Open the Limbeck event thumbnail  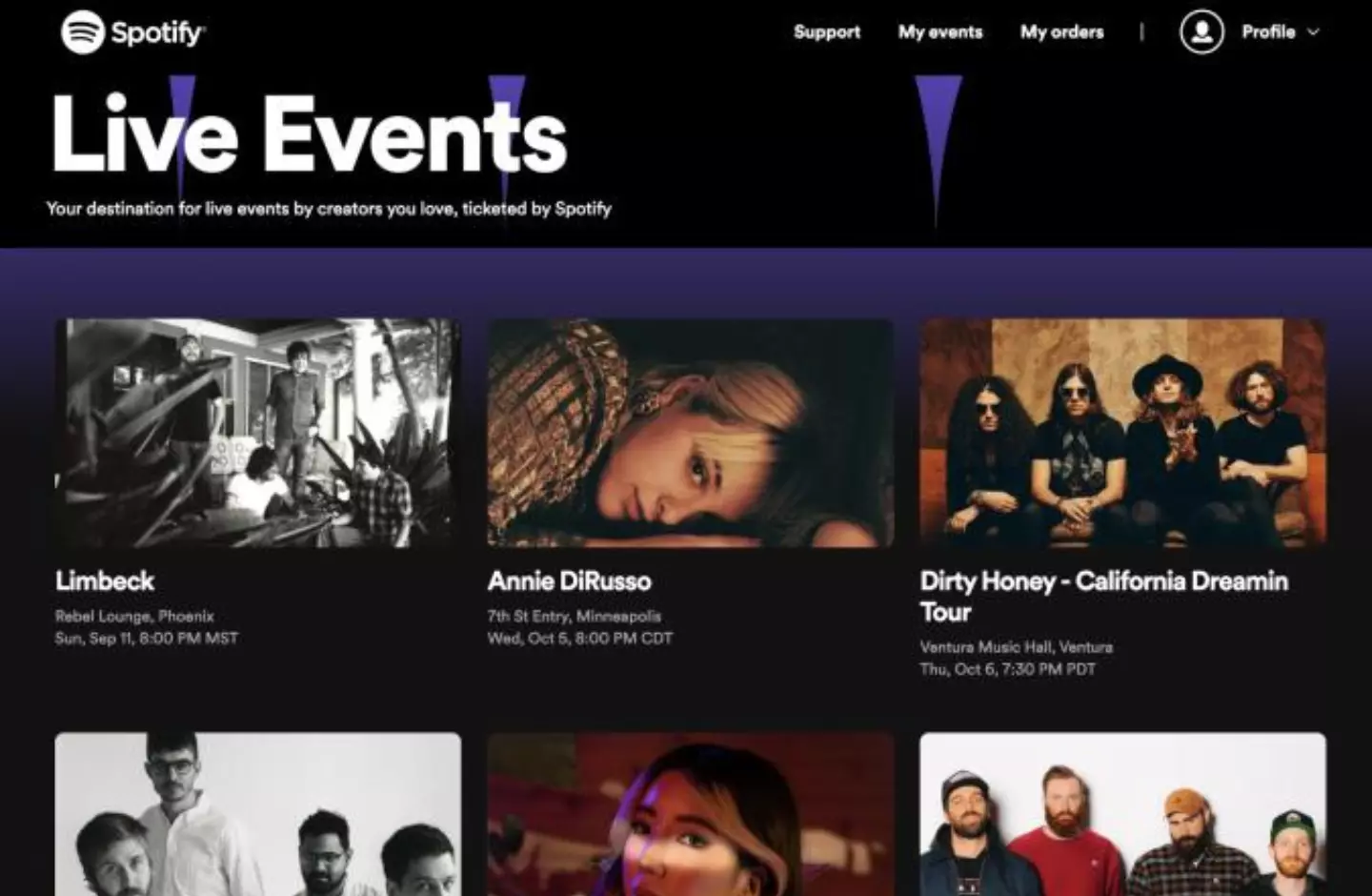click(x=258, y=433)
